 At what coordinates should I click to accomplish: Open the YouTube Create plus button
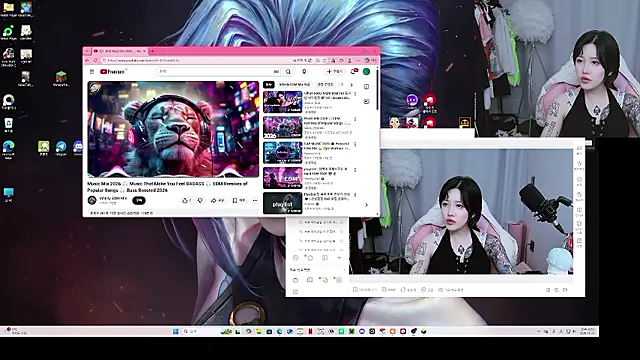point(335,71)
